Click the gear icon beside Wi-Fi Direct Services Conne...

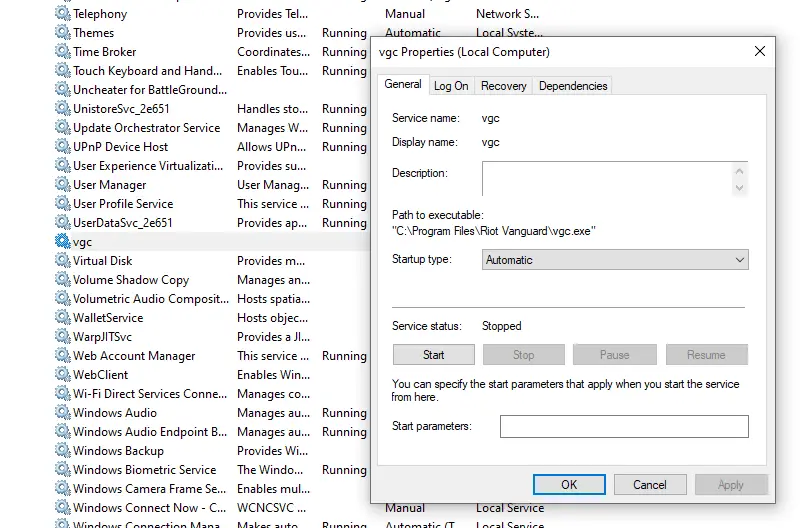pyautogui.click(x=62, y=393)
